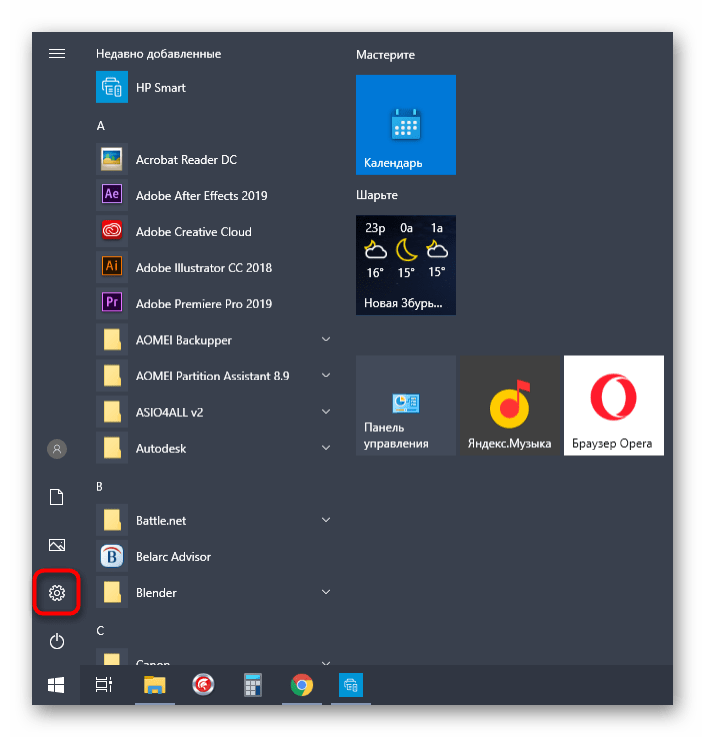705x737 pixels.
Task: Open the Control Panel tile
Action: pyautogui.click(x=405, y=405)
